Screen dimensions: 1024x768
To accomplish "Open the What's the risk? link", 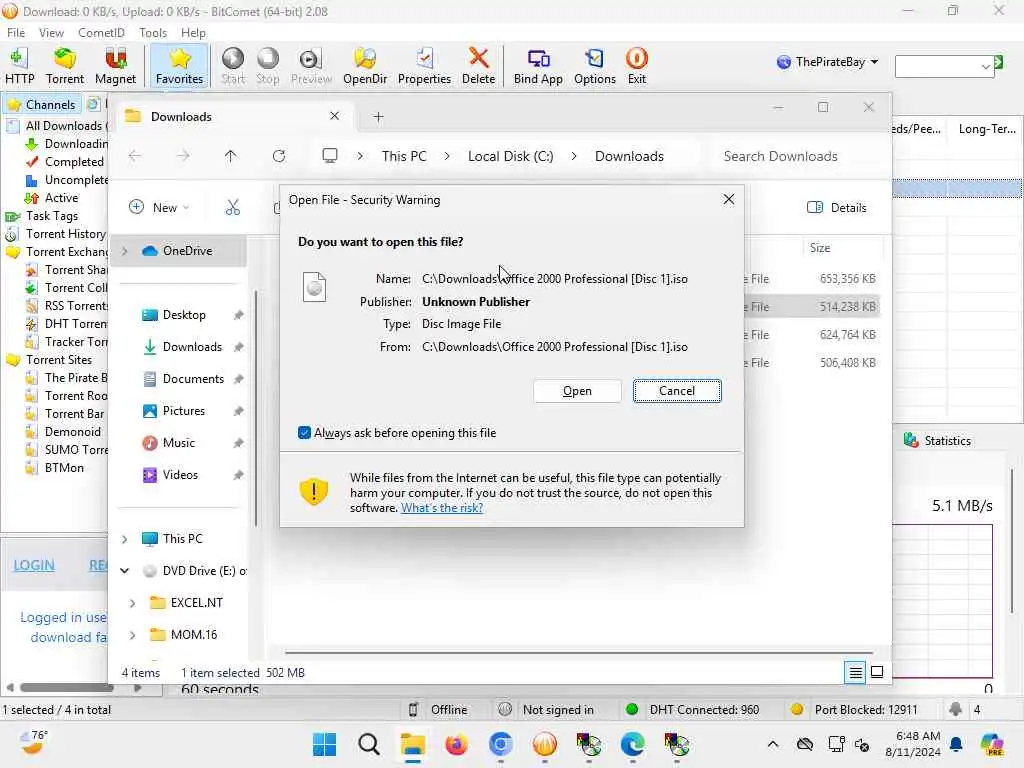I will point(441,508).
